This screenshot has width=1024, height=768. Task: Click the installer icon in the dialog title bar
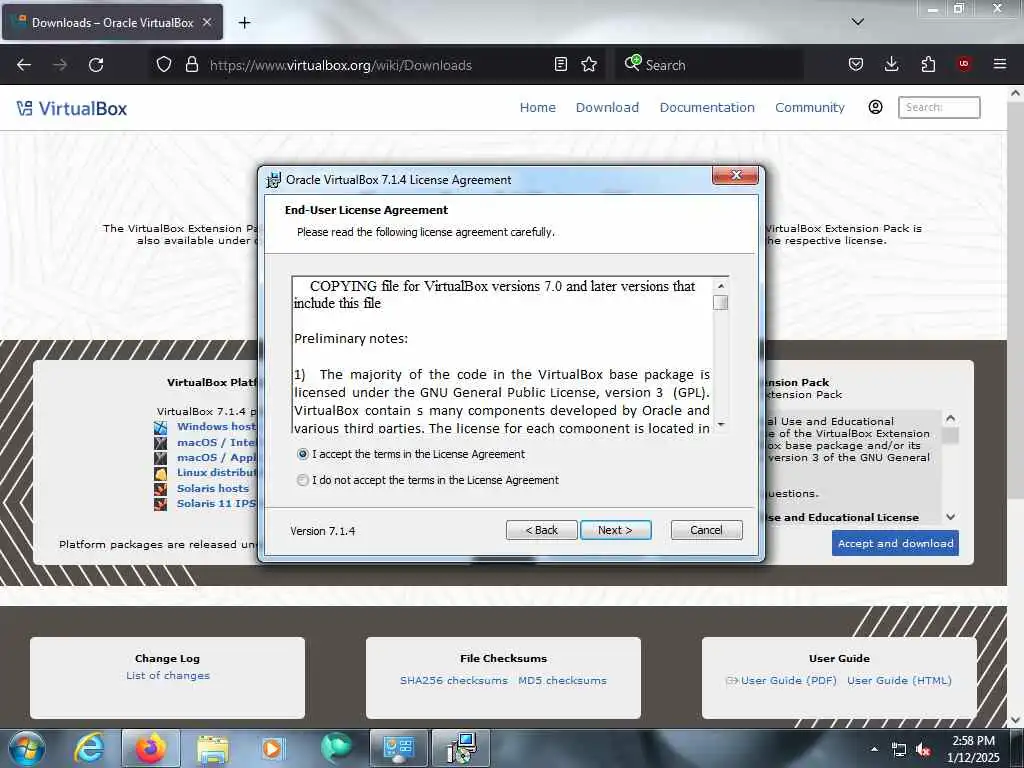point(273,180)
